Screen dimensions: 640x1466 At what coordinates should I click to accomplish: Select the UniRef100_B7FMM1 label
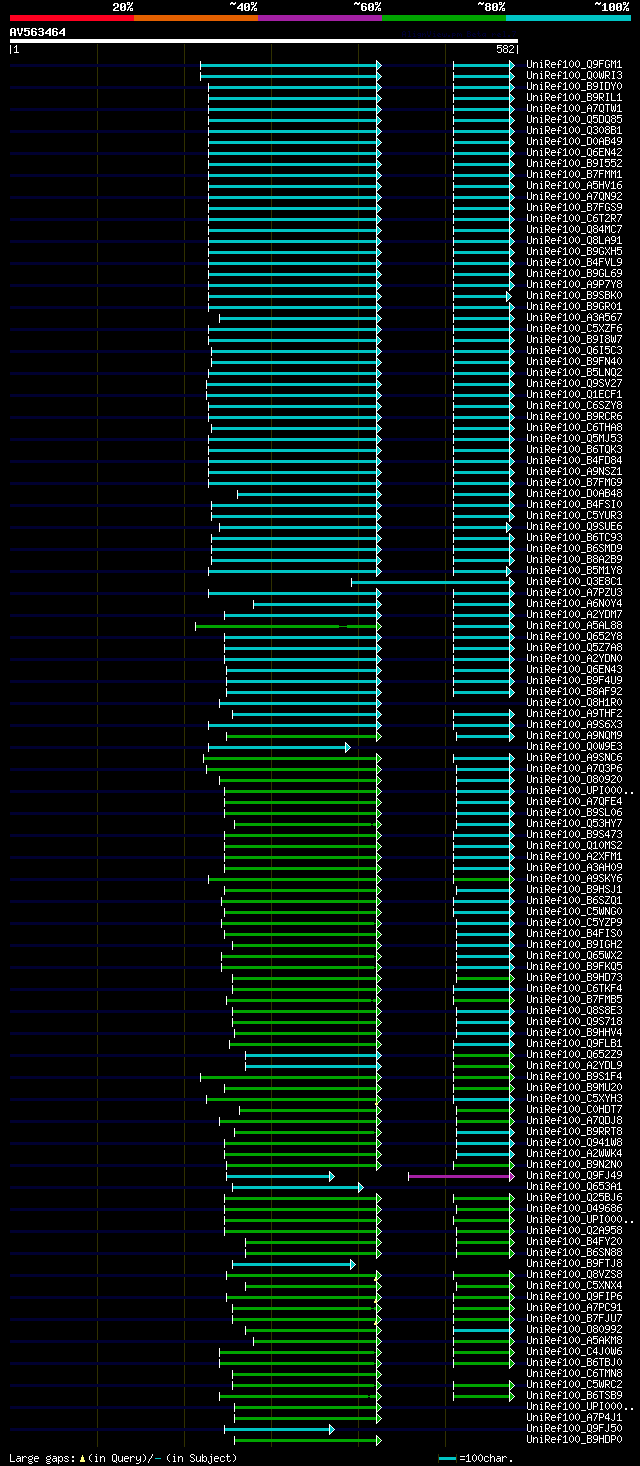click(x=574, y=175)
